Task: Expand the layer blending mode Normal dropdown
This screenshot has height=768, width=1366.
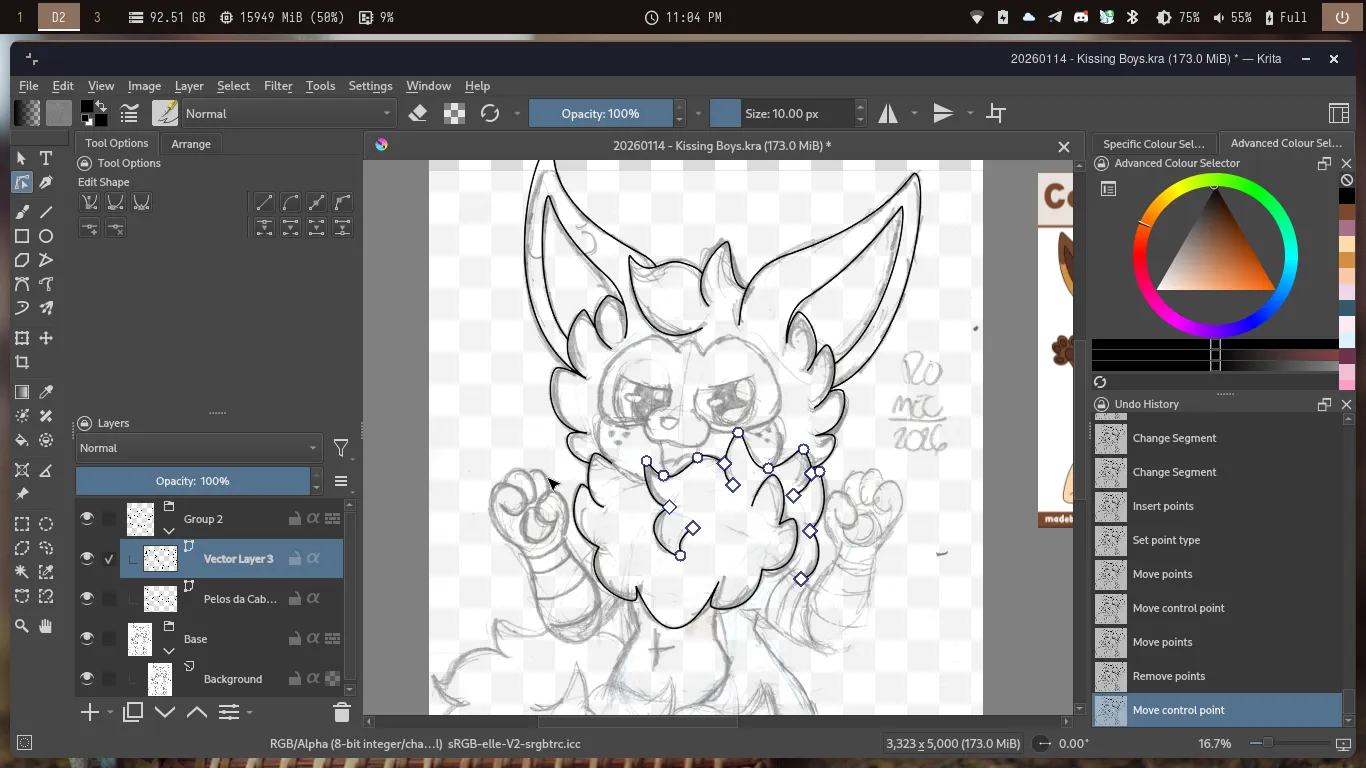Action: [x=198, y=448]
